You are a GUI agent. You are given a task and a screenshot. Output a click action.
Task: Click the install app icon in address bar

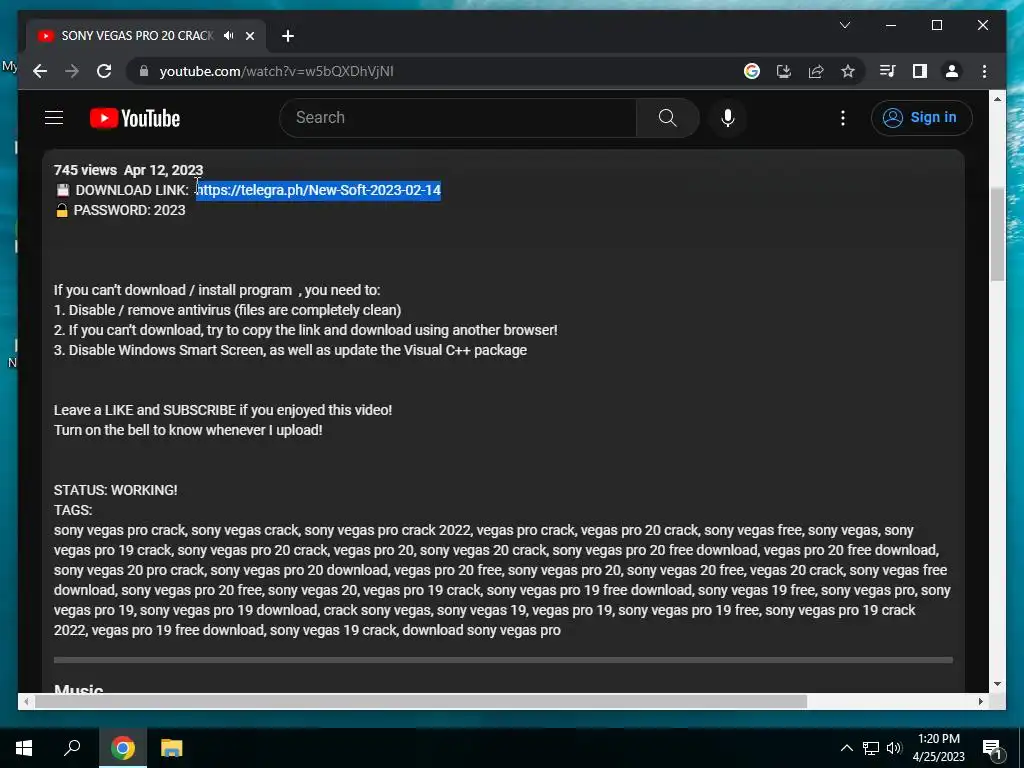pos(784,71)
